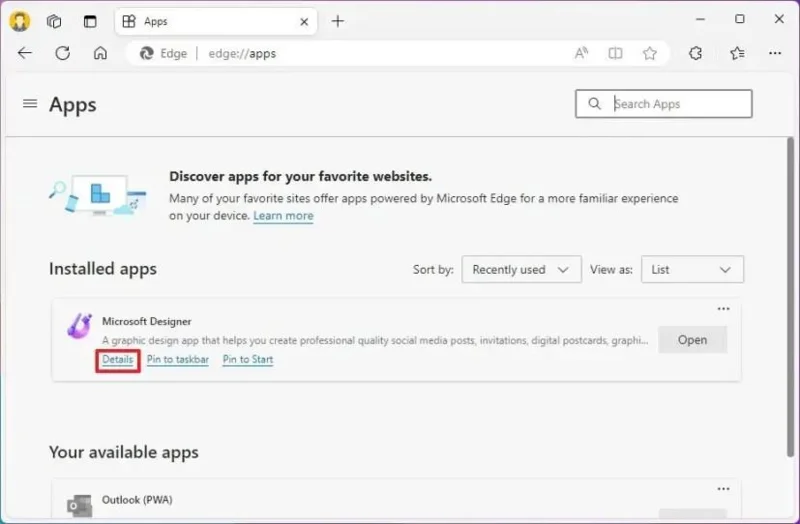Select the Apps browser tab
Viewport: 800px width, 524px height.
pos(216,21)
